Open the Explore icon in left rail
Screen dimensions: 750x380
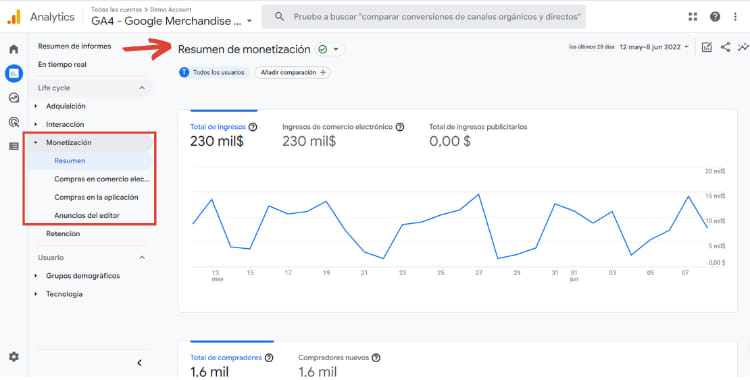click(14, 98)
